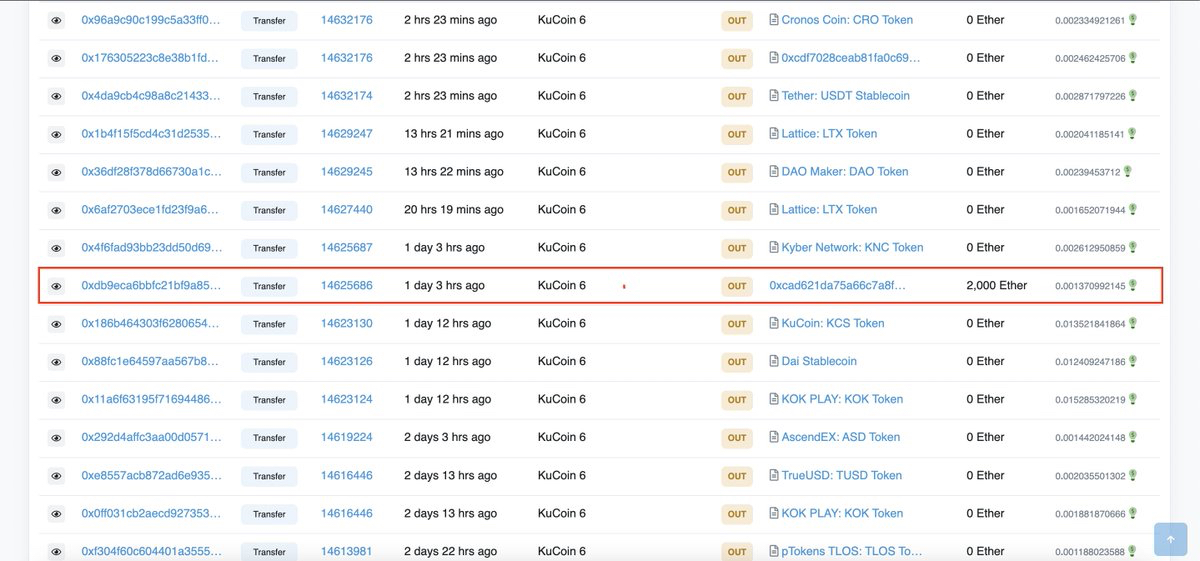Click contract icon before AscendEX: ASD Token
Image resolution: width=1200 pixels, height=561 pixels.
click(773, 438)
